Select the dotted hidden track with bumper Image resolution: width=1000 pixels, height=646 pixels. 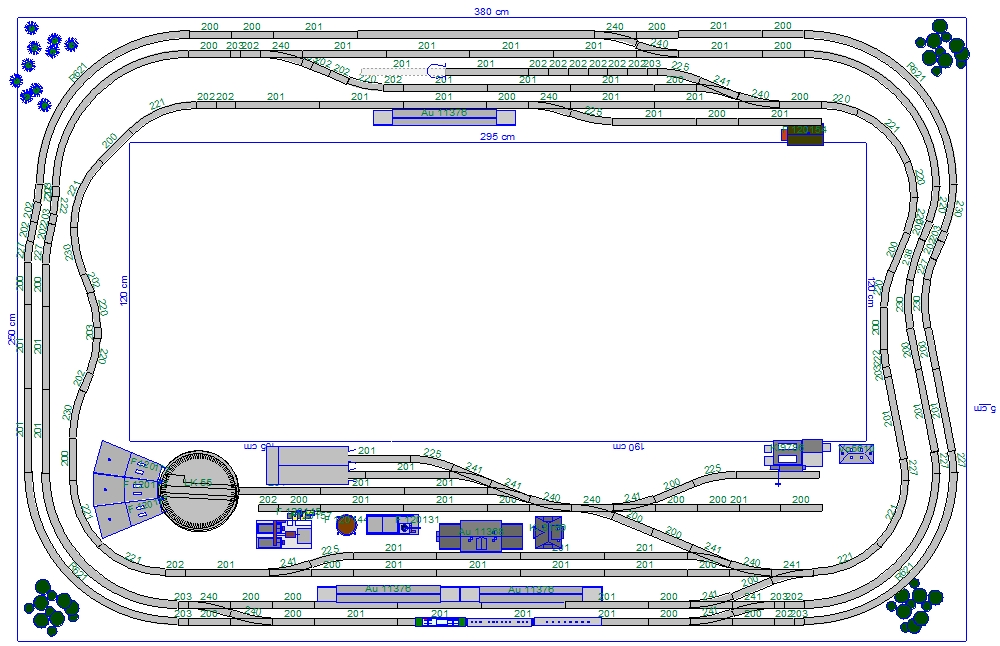click(403, 71)
